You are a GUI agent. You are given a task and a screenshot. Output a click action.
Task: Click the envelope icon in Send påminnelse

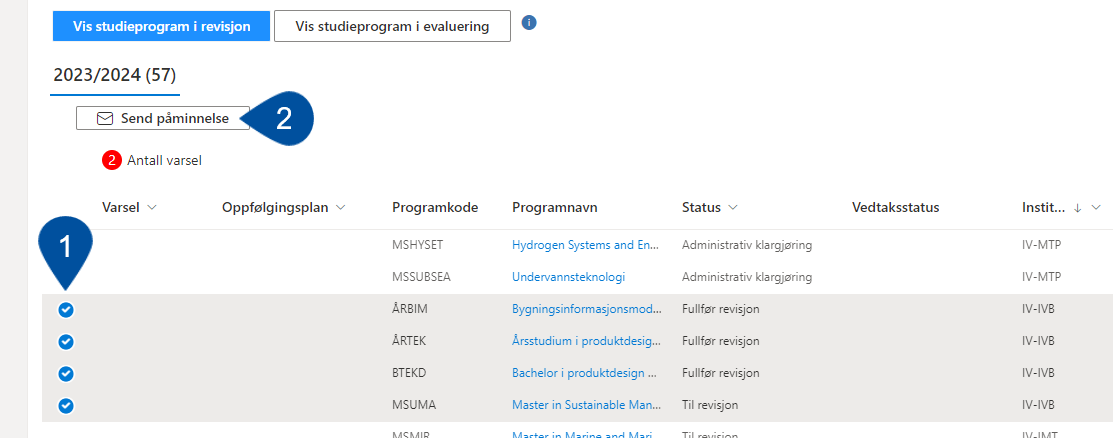(105, 119)
